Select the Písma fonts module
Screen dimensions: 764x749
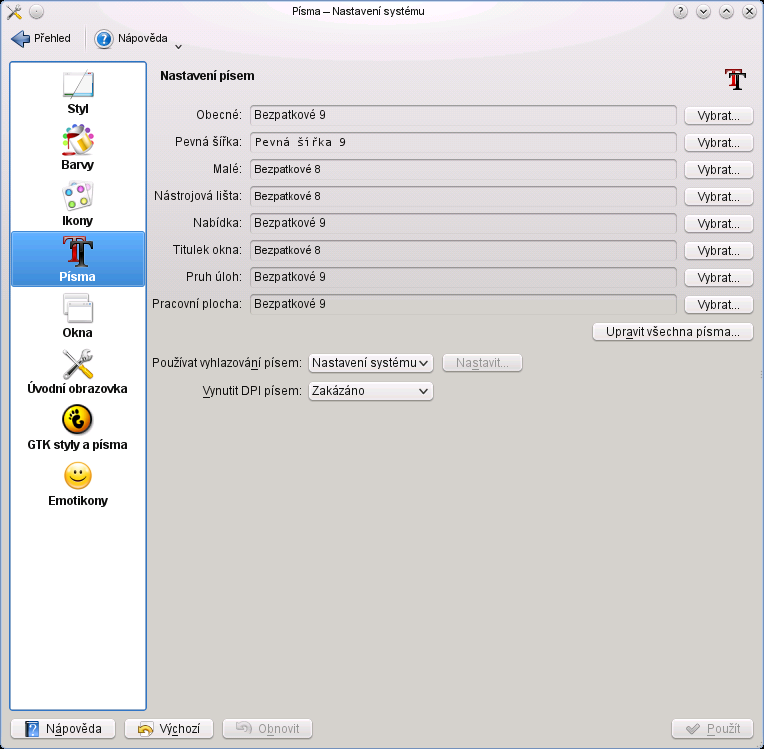77,259
